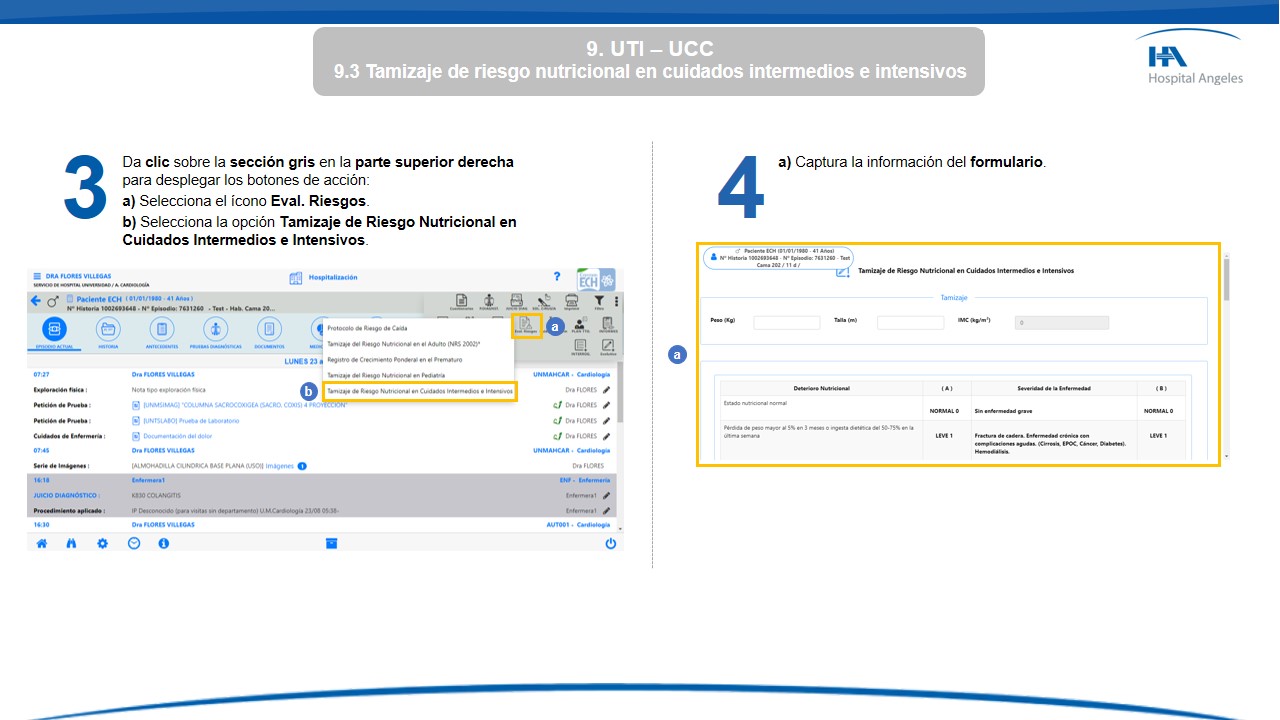1280x720 pixels.
Task: Click the back arrow beside patient name
Action: tap(37, 301)
